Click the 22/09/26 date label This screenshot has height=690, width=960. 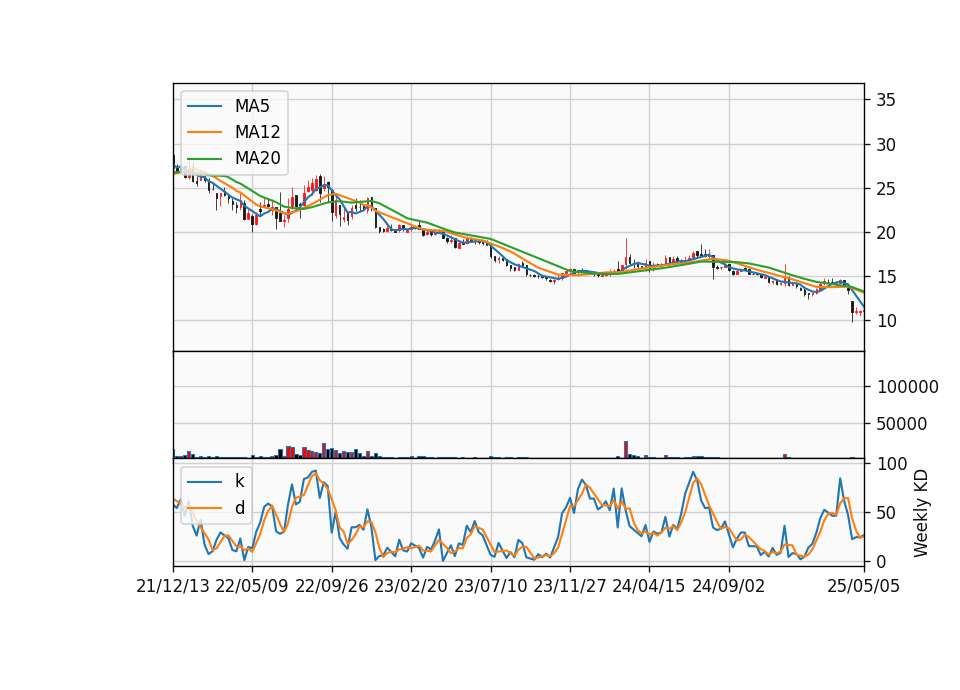pos(332,586)
